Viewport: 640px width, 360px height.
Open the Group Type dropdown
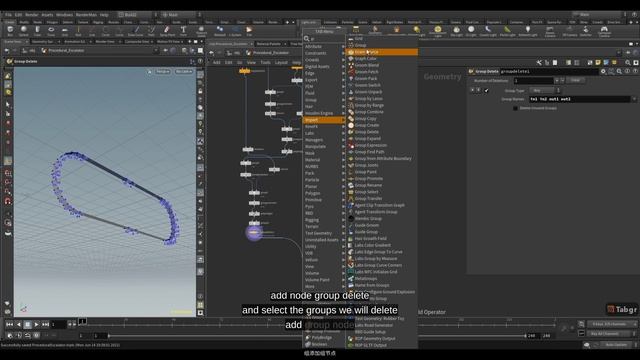point(545,91)
